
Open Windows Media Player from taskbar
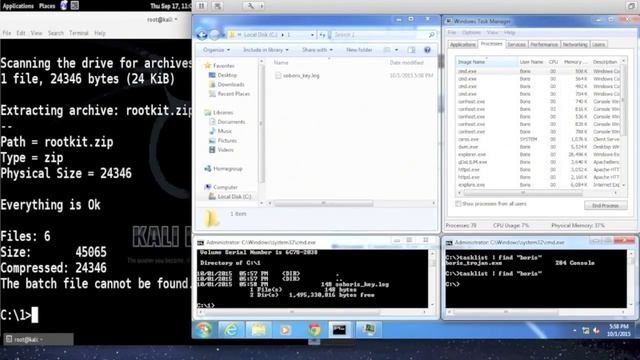pos(285,330)
